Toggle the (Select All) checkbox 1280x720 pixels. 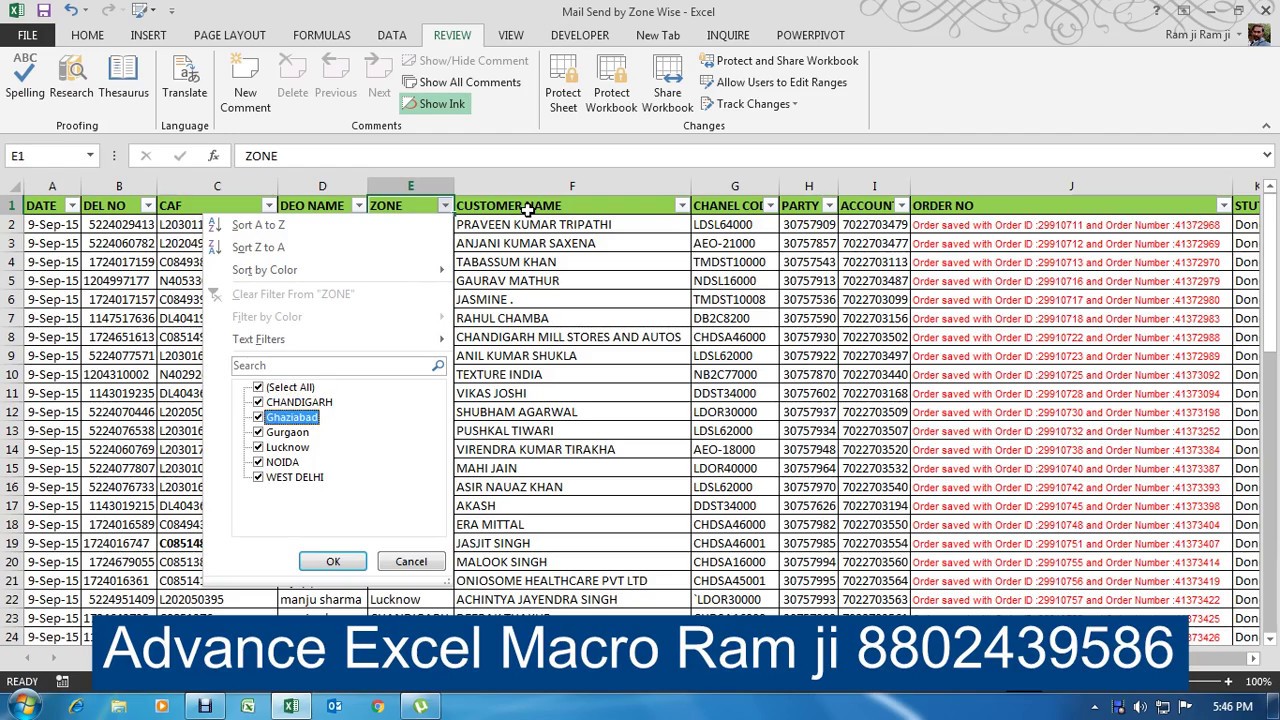[258, 387]
